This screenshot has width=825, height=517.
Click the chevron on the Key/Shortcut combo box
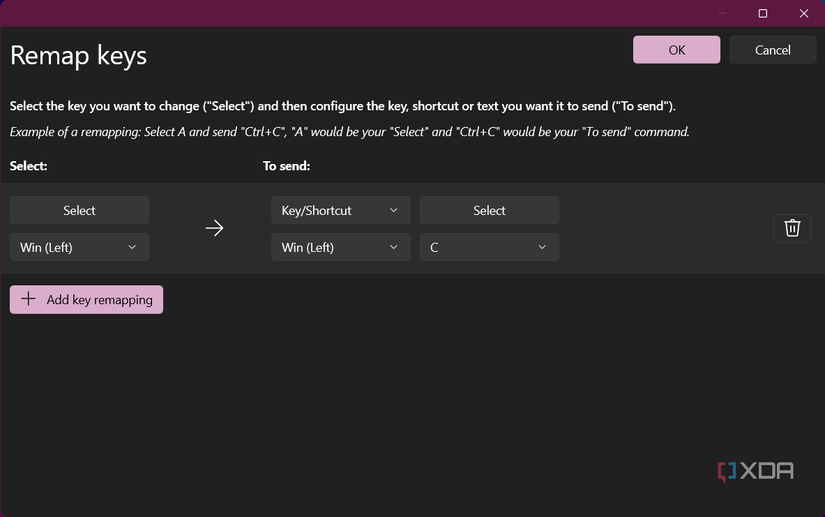pos(393,210)
